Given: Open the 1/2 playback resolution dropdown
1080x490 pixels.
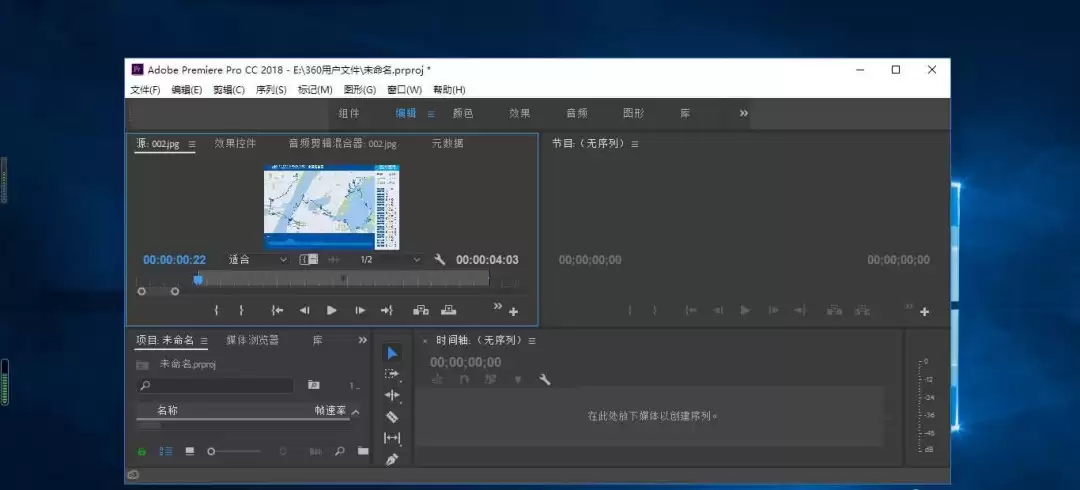Looking at the screenshot, I should [x=390, y=260].
